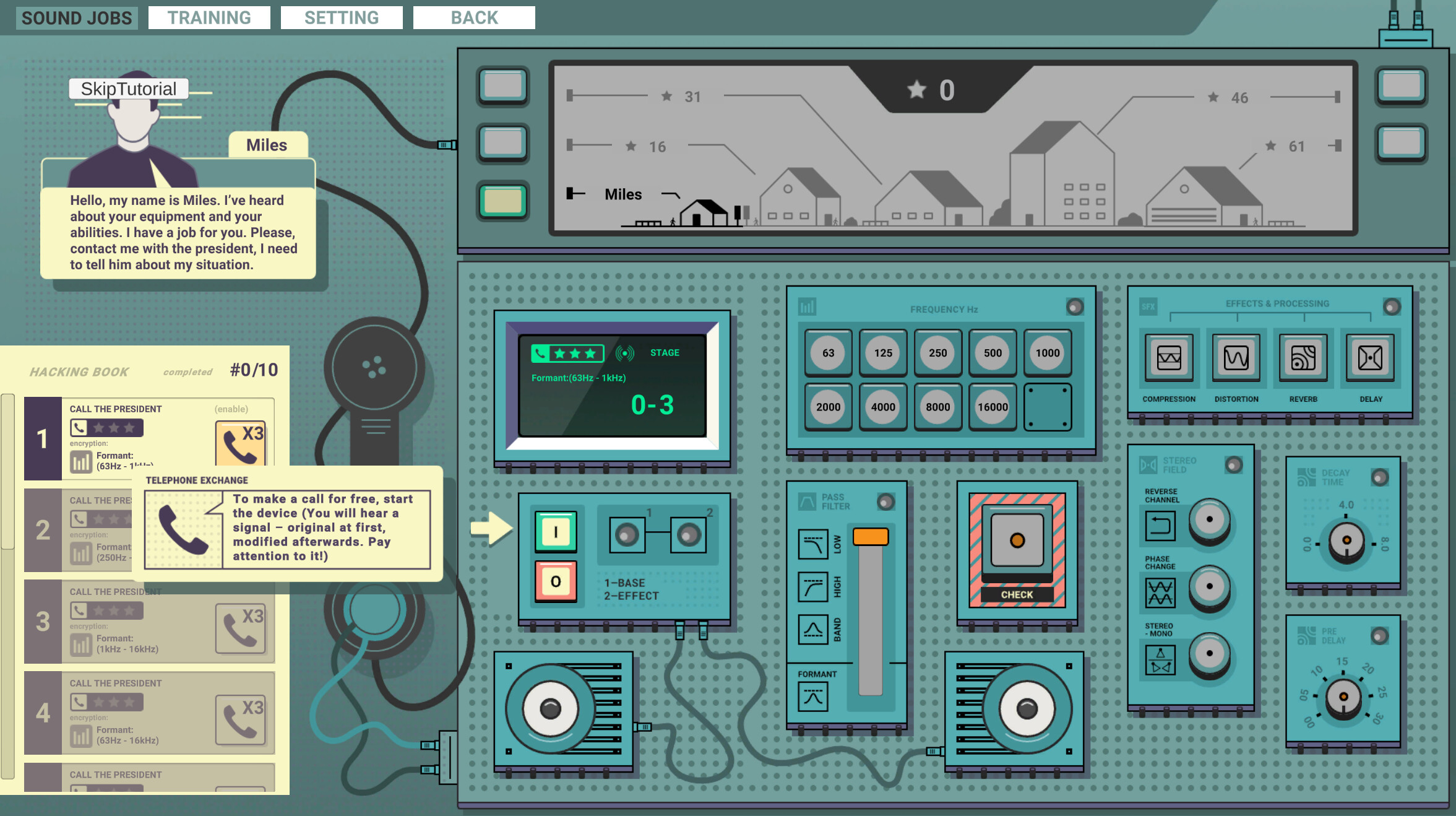Choose the Low pass filter icon
Image resolution: width=1456 pixels, height=816 pixels.
tap(813, 544)
